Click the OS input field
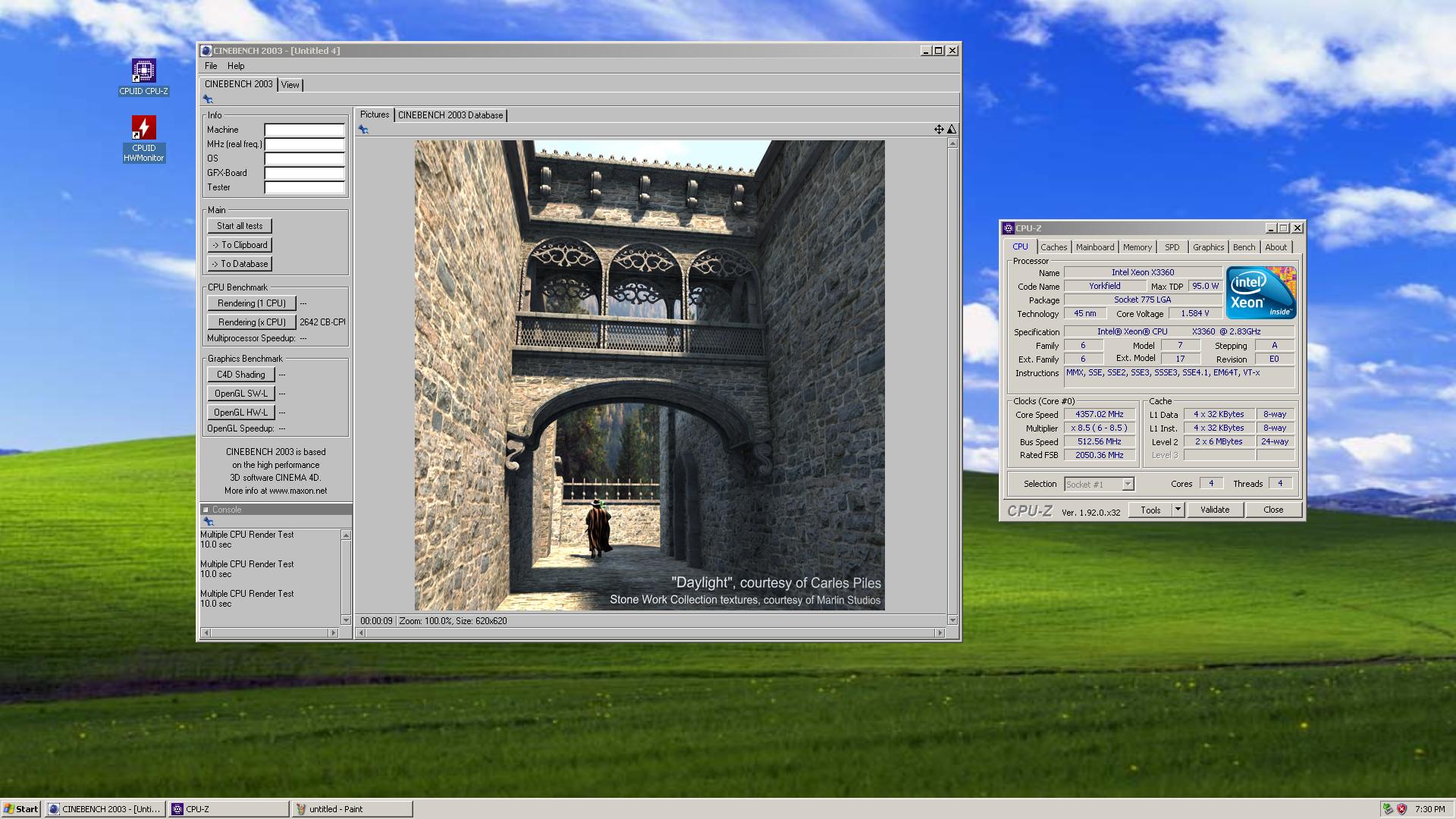The width and height of the screenshot is (1456, 819). [304, 158]
